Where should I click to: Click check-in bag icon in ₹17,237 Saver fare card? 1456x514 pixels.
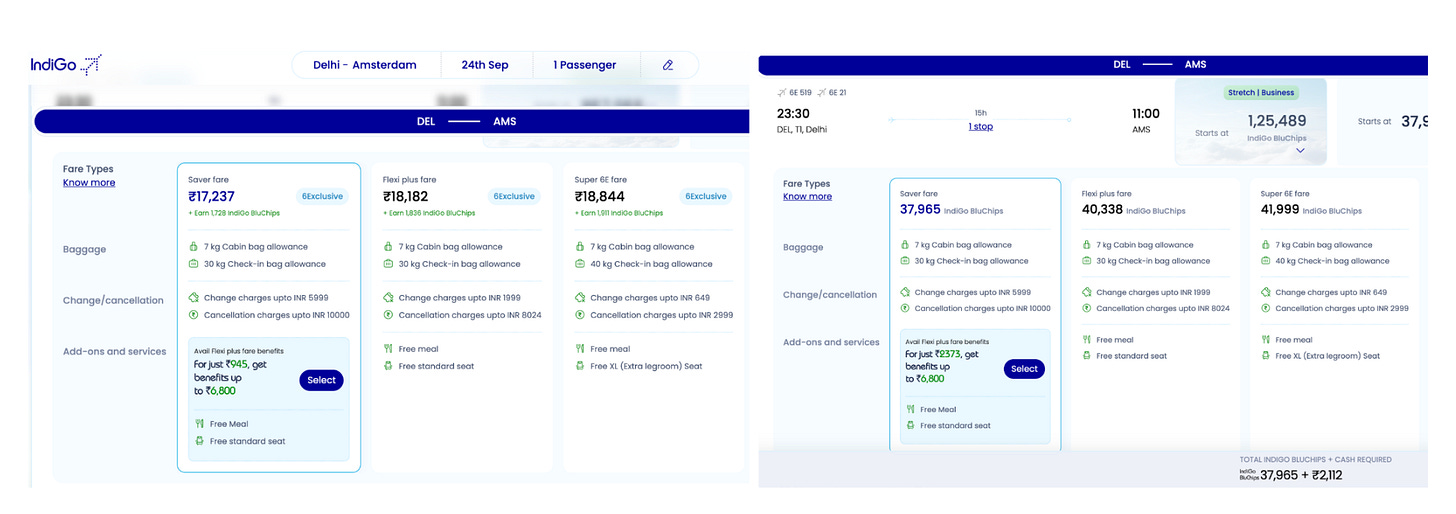[x=194, y=264]
